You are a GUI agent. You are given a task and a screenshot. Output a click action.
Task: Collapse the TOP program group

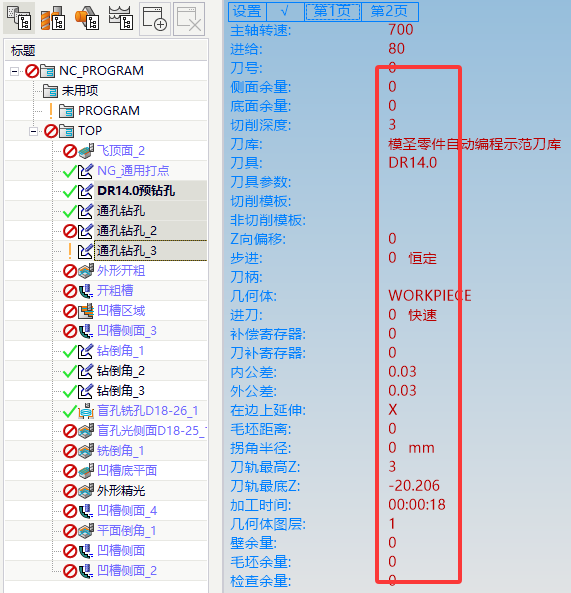coord(34,131)
